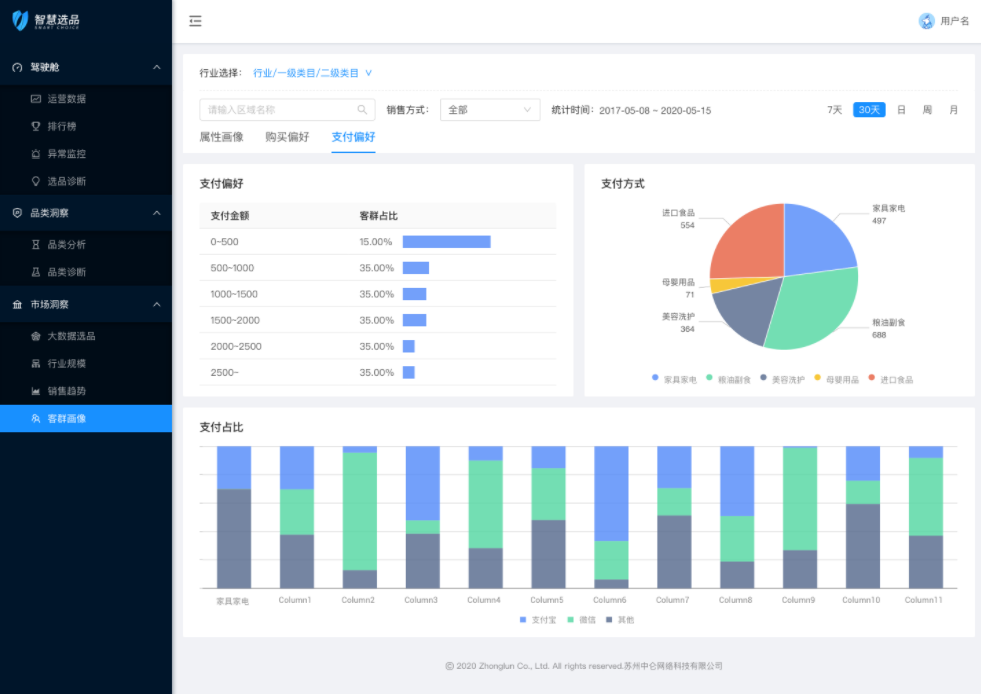This screenshot has width=981, height=694.
Task: Open the 行业选择 category dropdown
Action: coord(312,73)
